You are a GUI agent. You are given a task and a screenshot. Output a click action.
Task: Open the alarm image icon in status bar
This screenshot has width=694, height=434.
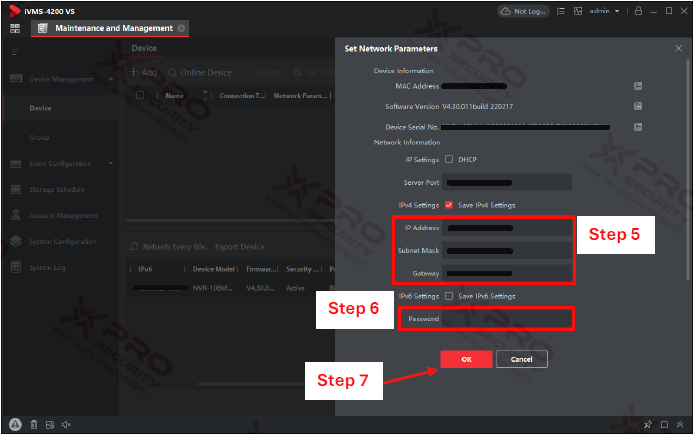point(50,425)
